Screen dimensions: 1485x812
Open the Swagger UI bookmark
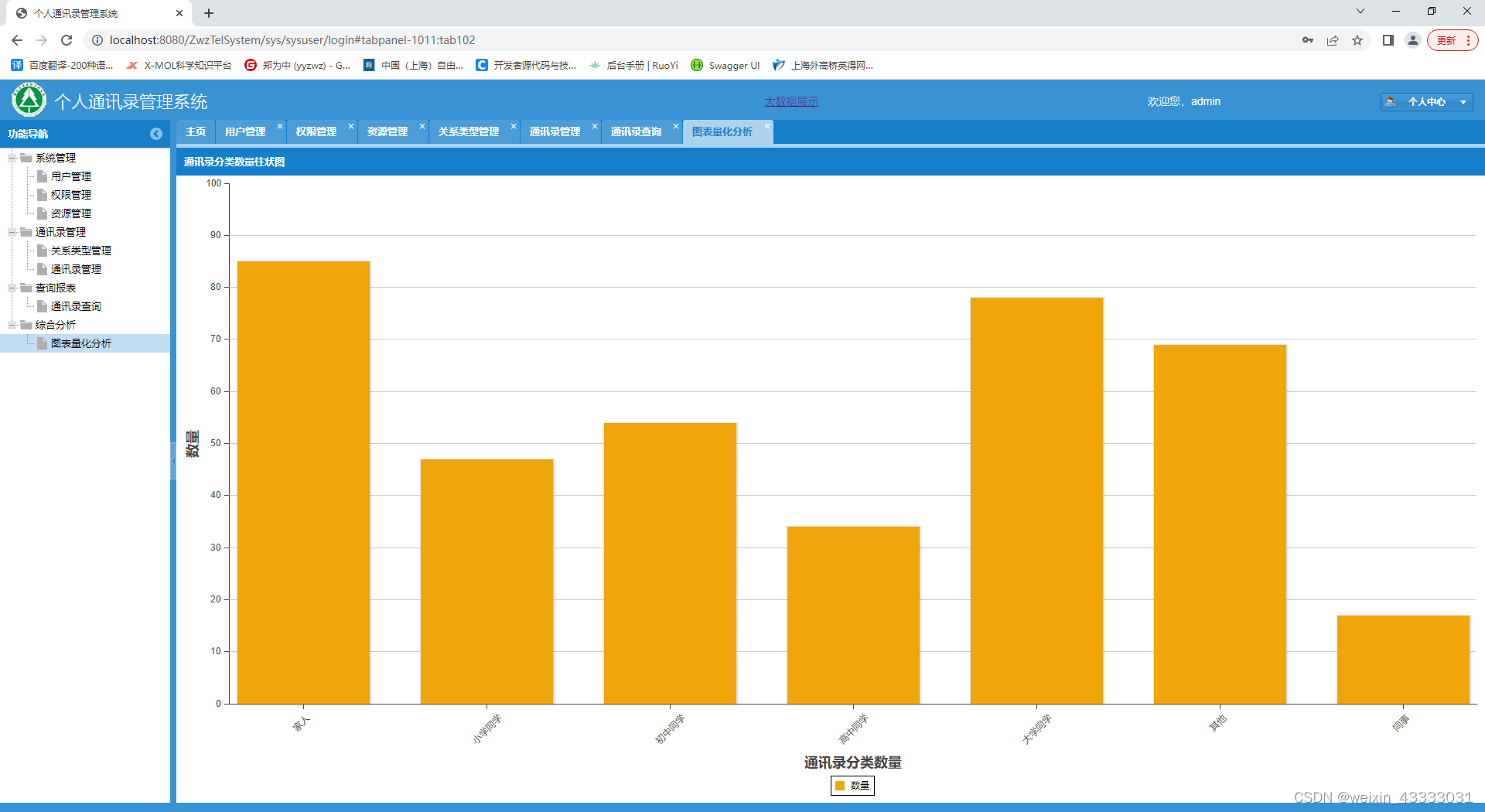point(725,65)
